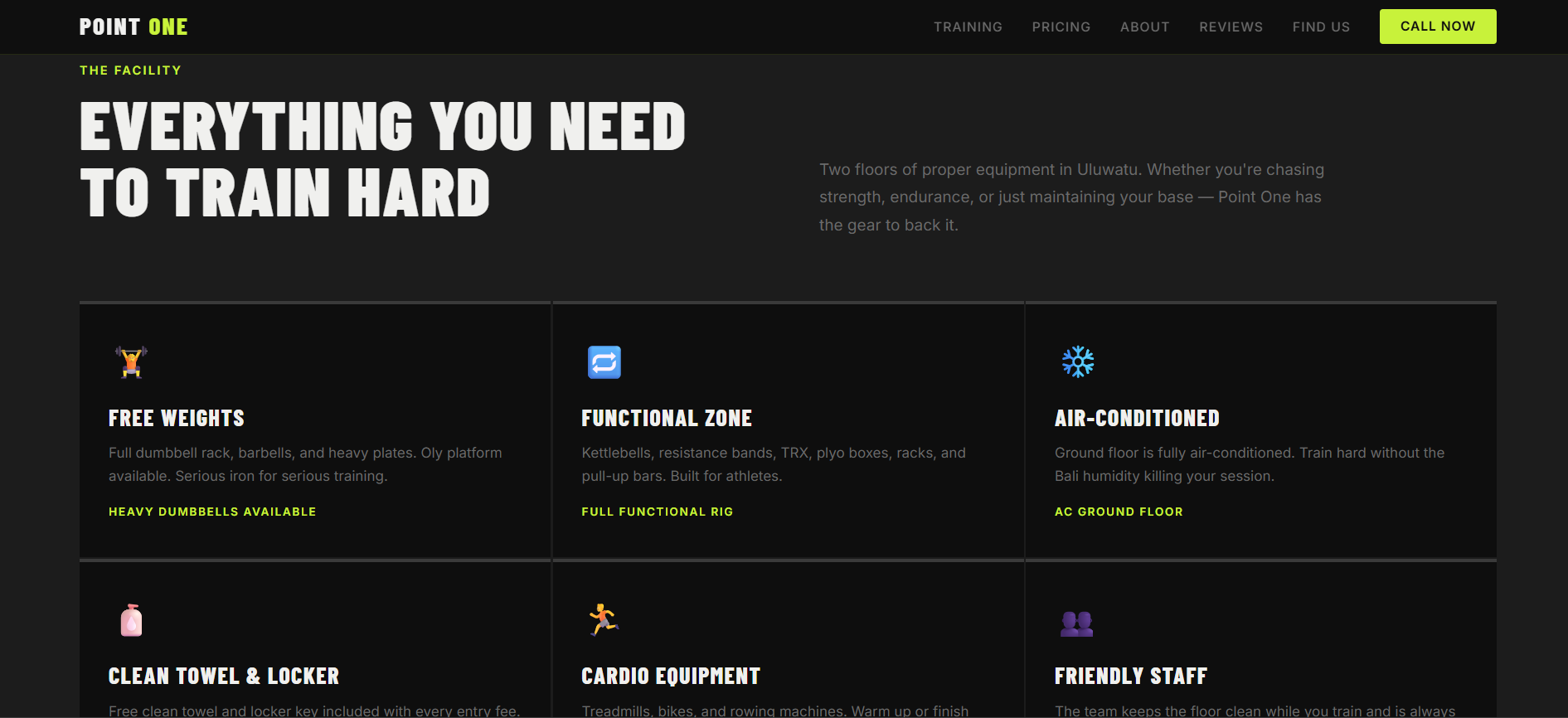This screenshot has width=1568, height=718.
Task: Click the Clean Towel & Locker heading
Action: point(224,676)
